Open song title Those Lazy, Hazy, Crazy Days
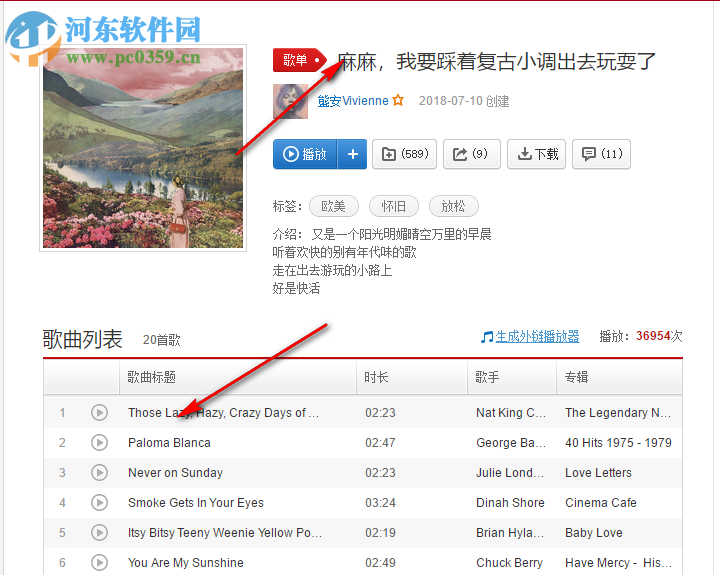This screenshot has width=720, height=575. [223, 413]
